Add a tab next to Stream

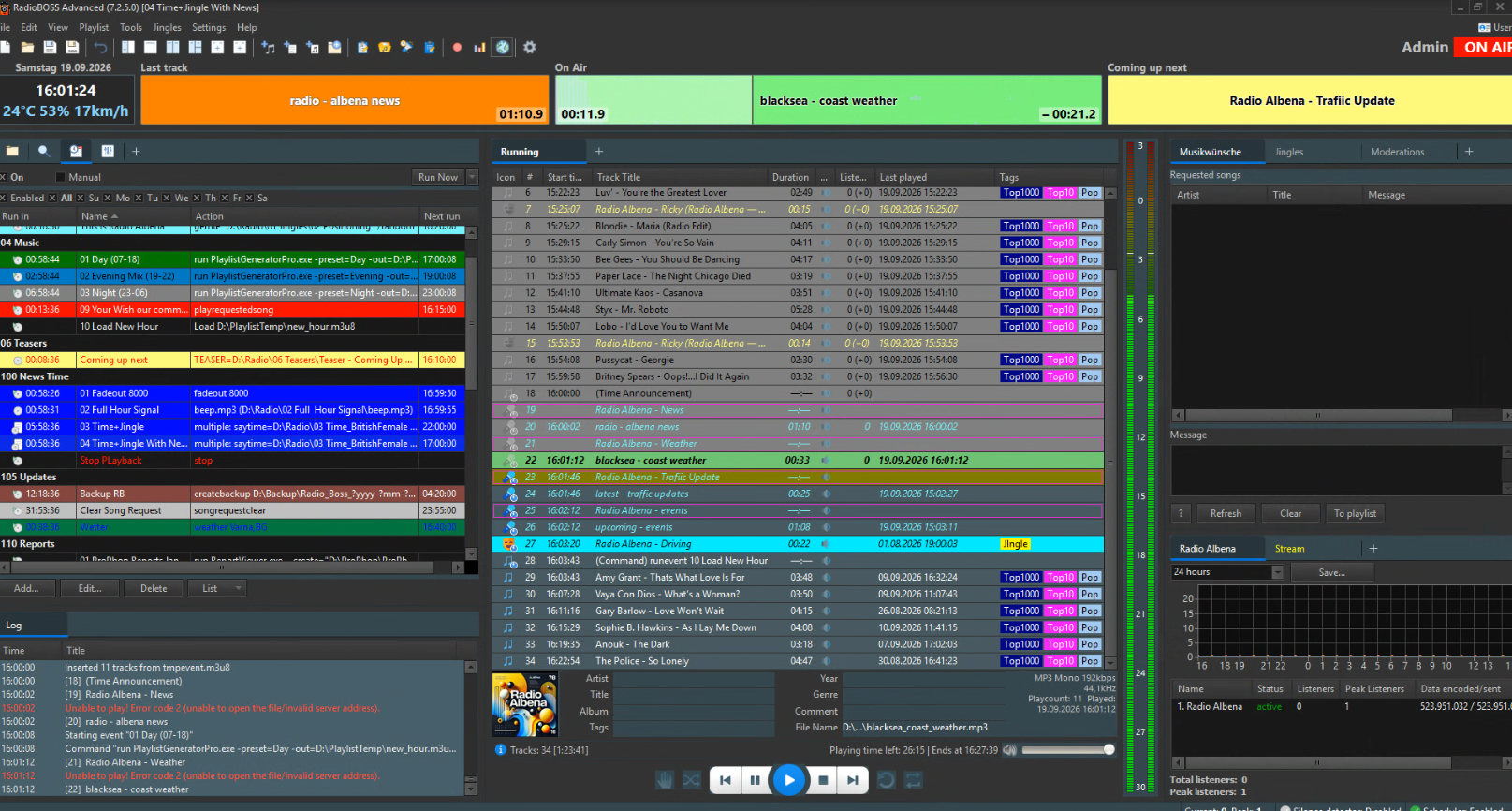(x=1373, y=549)
